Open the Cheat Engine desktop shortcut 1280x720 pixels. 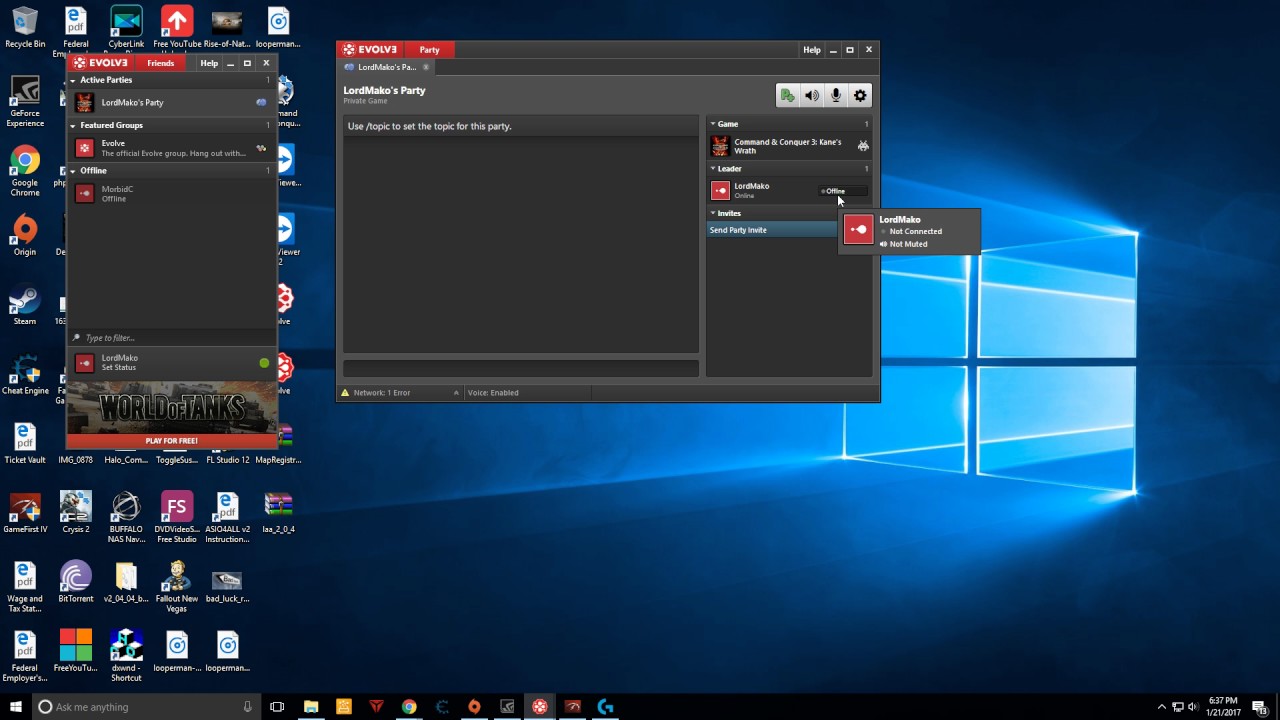(x=25, y=375)
